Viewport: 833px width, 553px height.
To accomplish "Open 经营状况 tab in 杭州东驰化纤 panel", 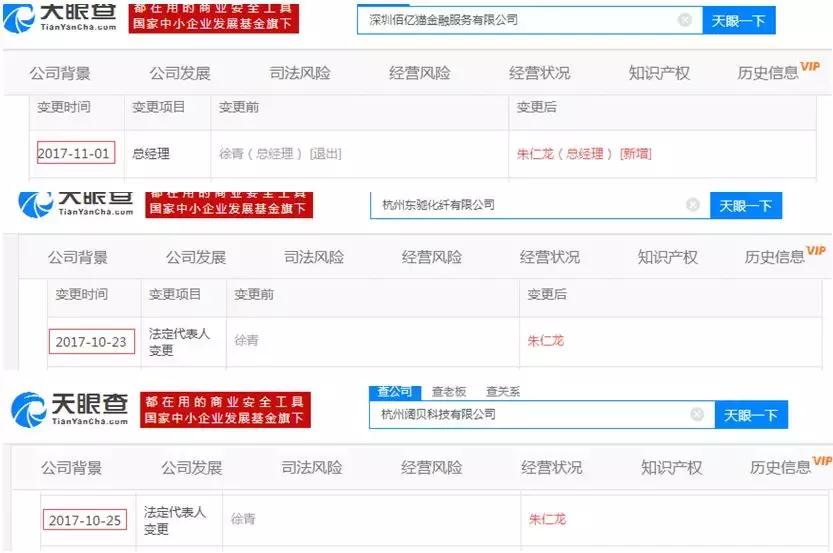I will point(550,258).
